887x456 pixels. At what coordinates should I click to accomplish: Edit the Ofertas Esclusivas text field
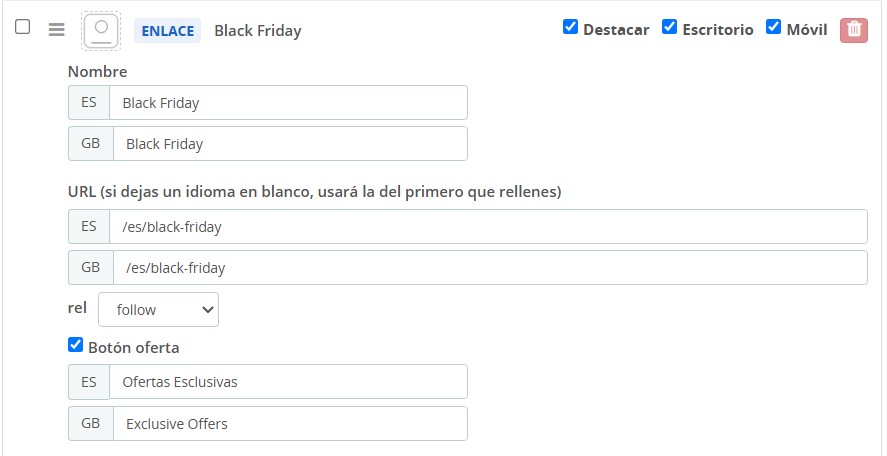tap(289, 382)
